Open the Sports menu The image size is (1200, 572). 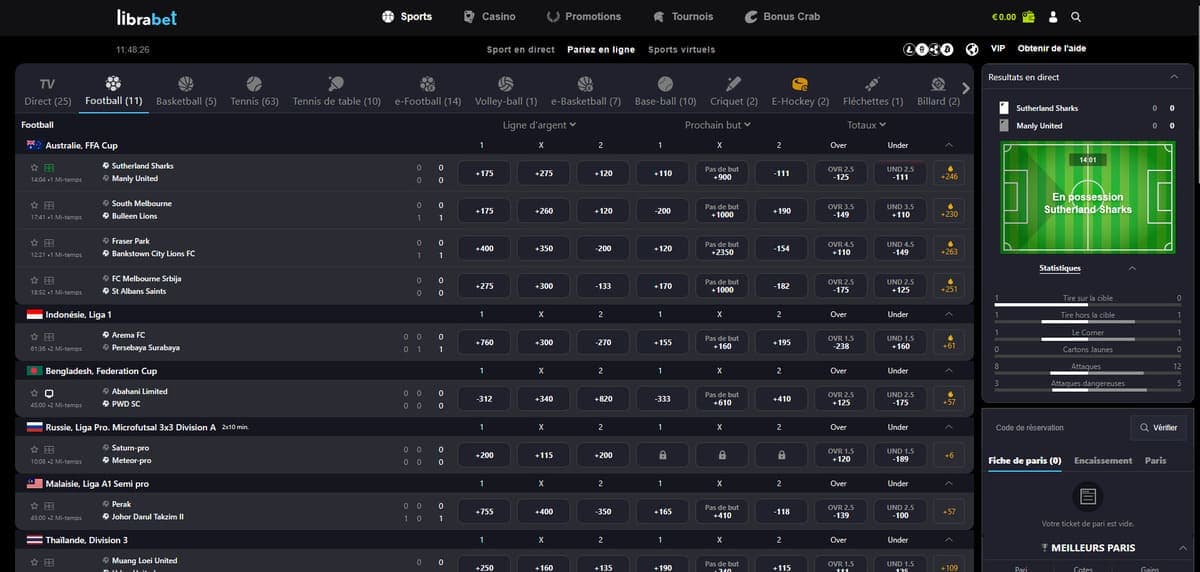click(x=408, y=17)
